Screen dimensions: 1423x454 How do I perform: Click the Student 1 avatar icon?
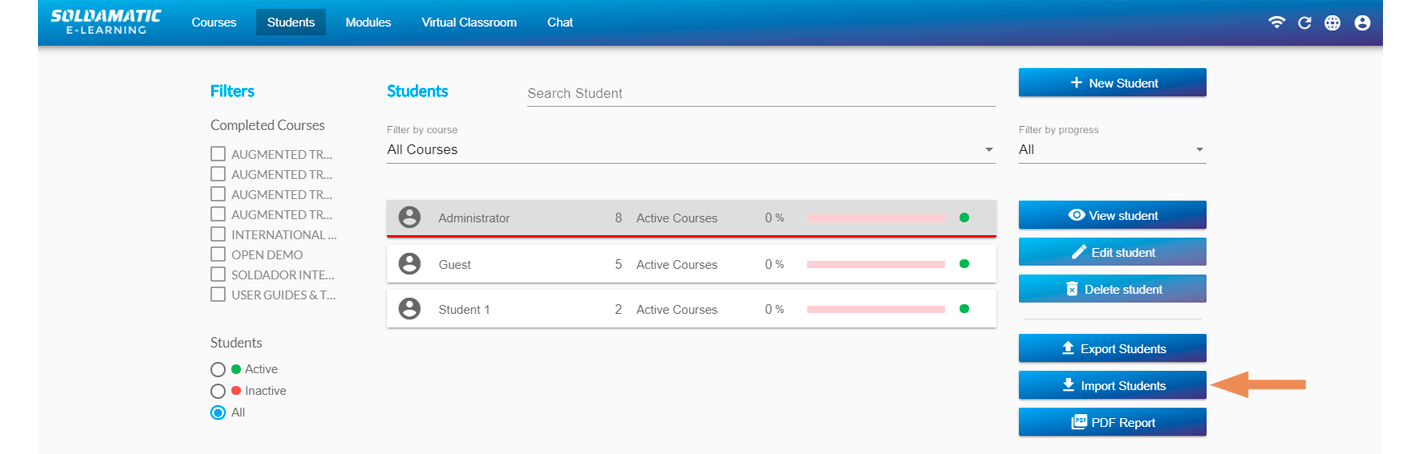click(409, 309)
